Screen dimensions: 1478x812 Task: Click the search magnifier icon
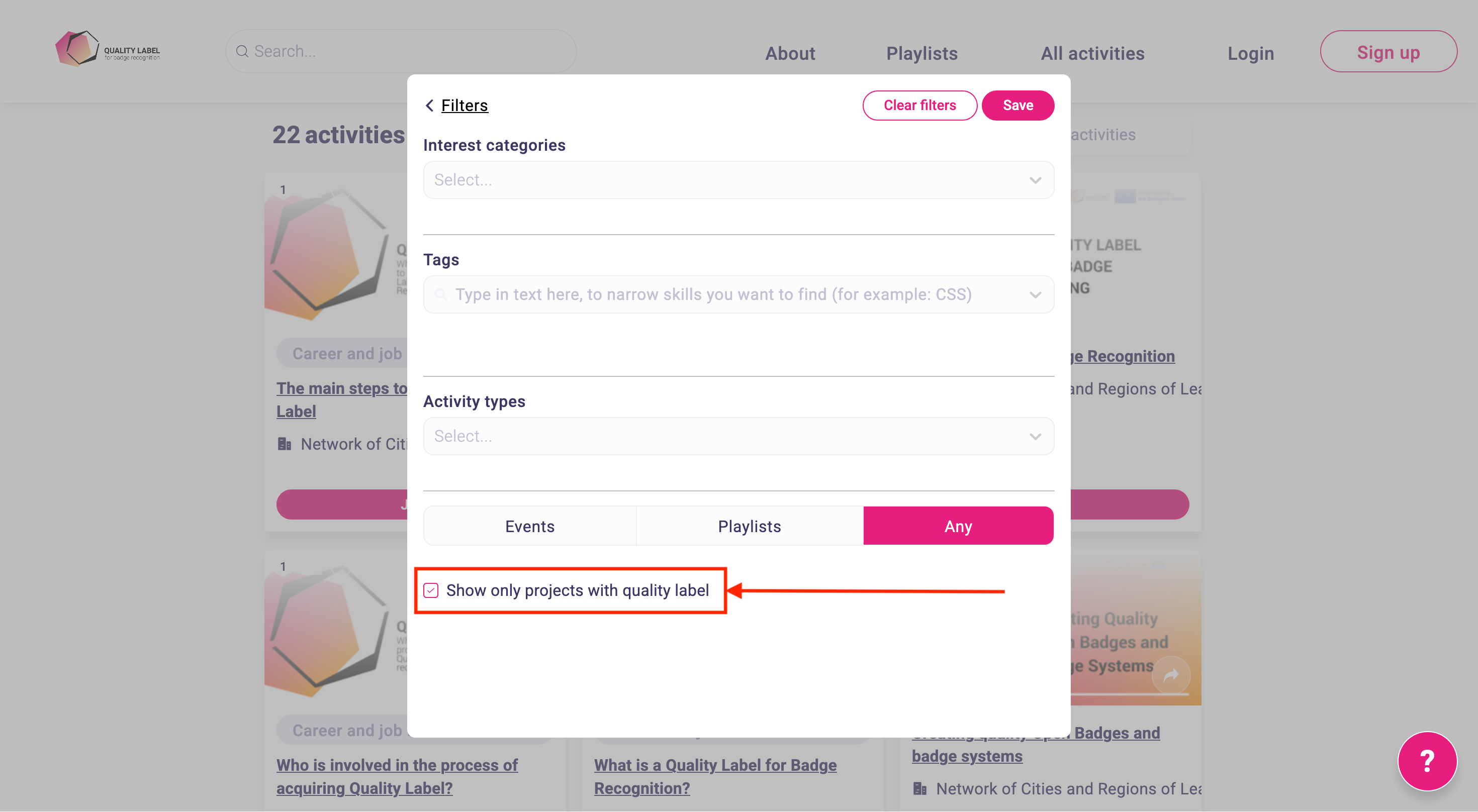pyautogui.click(x=242, y=52)
